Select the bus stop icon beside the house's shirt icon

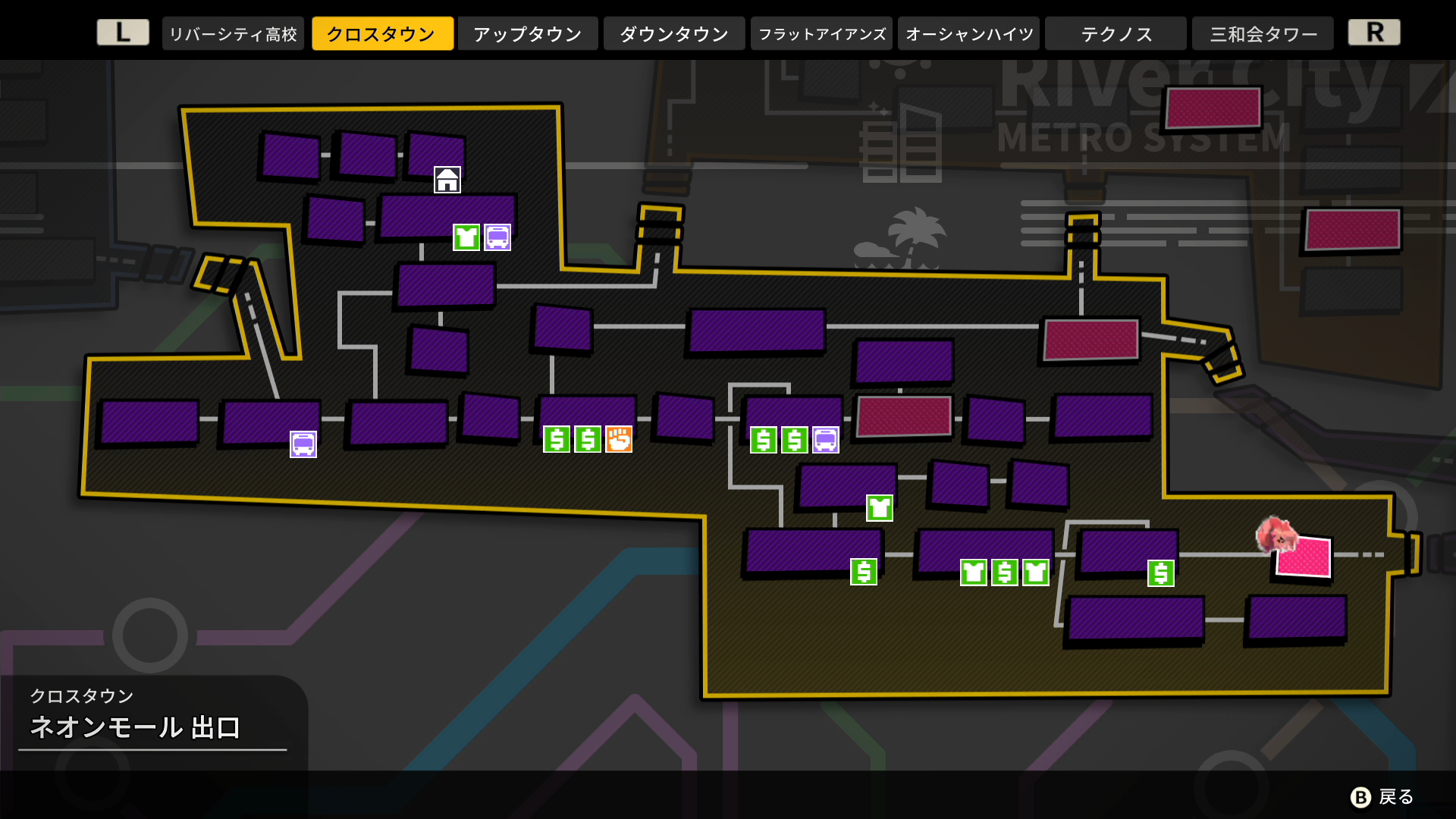click(497, 237)
